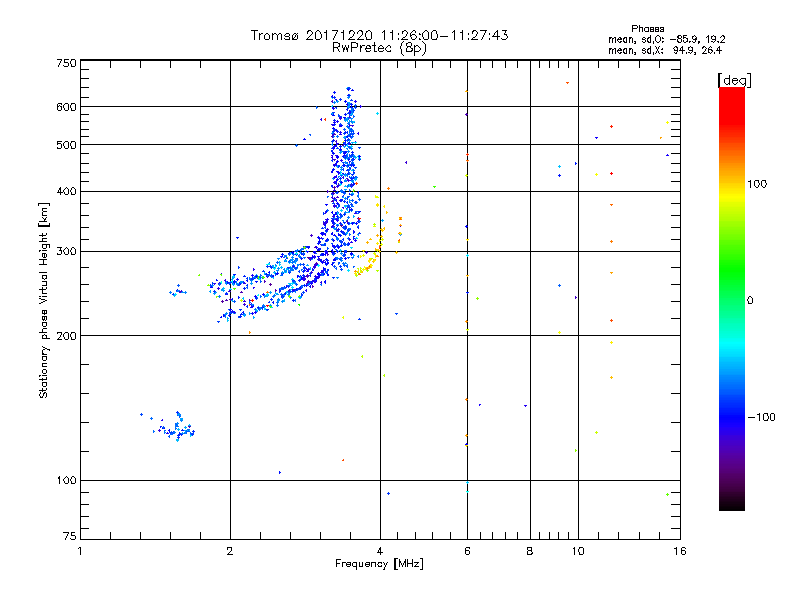Screen dimensions: 800x600
Task: Click the y-axis tick label '750'
Action: pyautogui.click(x=66, y=63)
